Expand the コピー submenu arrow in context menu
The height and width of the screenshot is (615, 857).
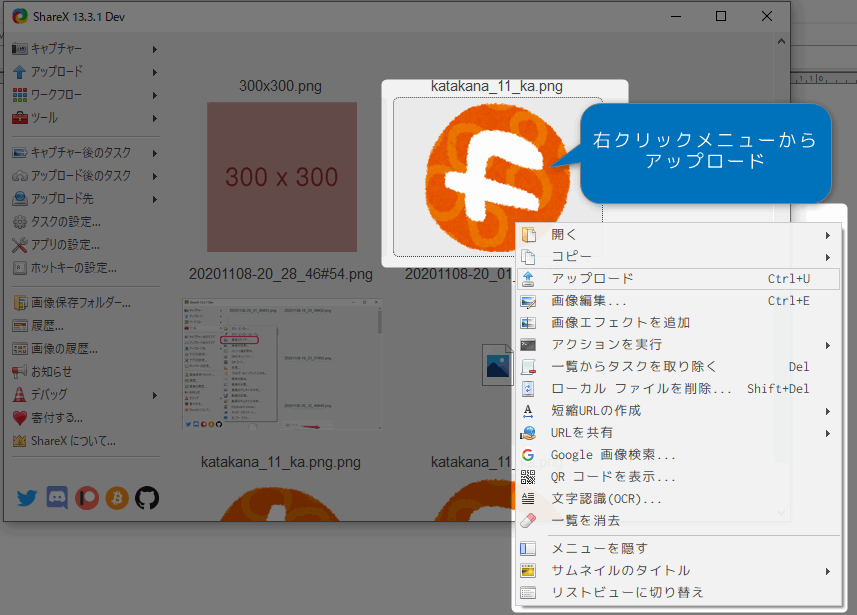coord(828,257)
